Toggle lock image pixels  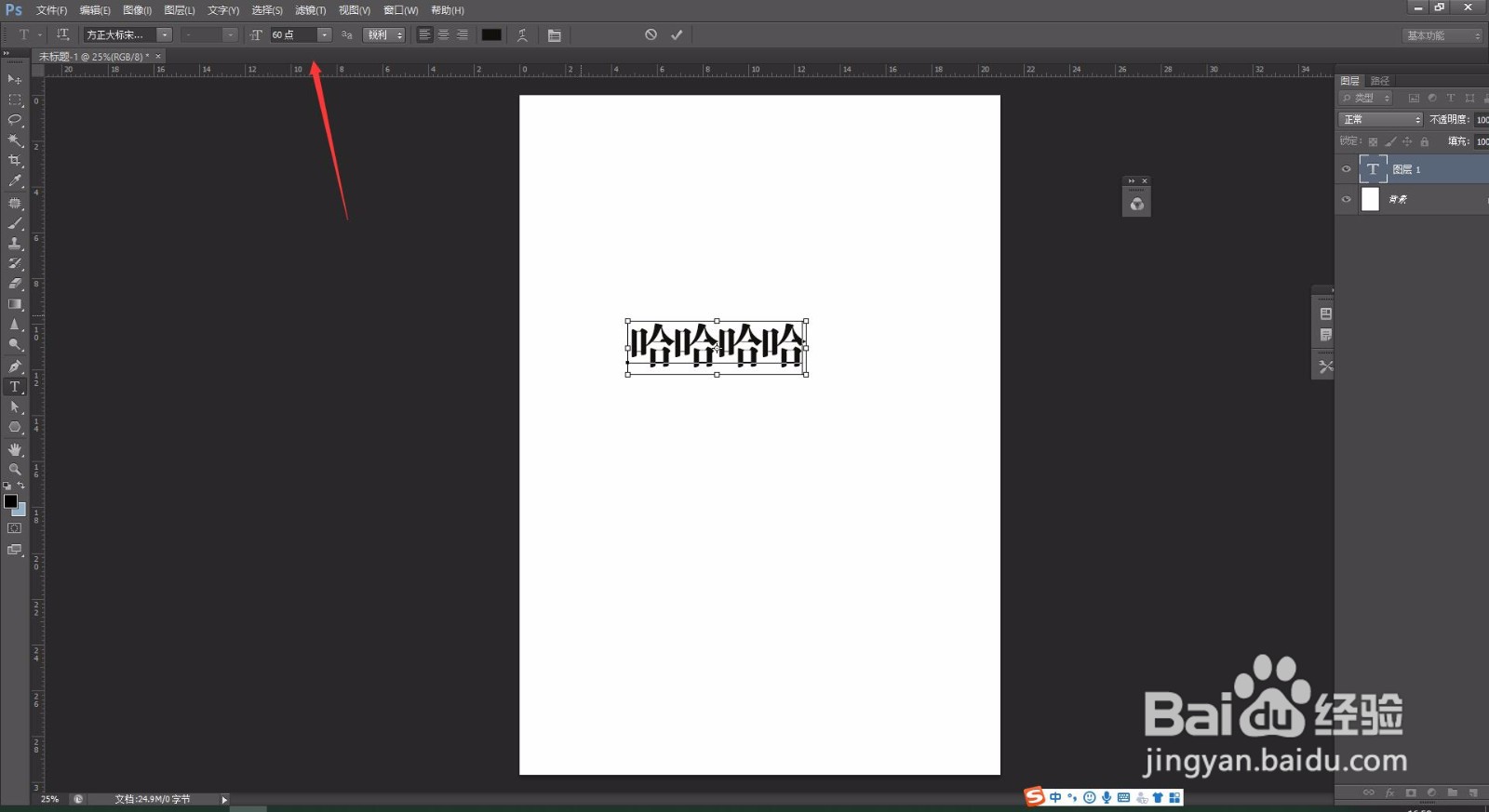tap(1390, 141)
